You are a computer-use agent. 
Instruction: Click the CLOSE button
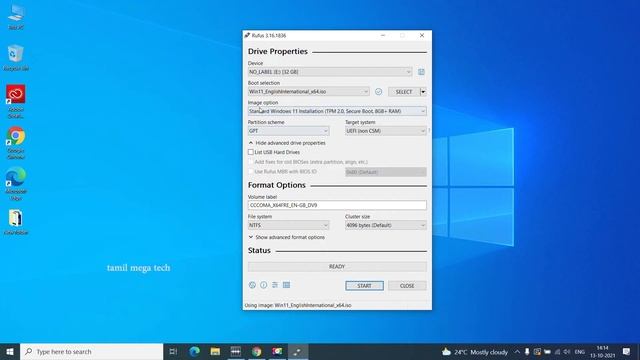[x=407, y=286]
